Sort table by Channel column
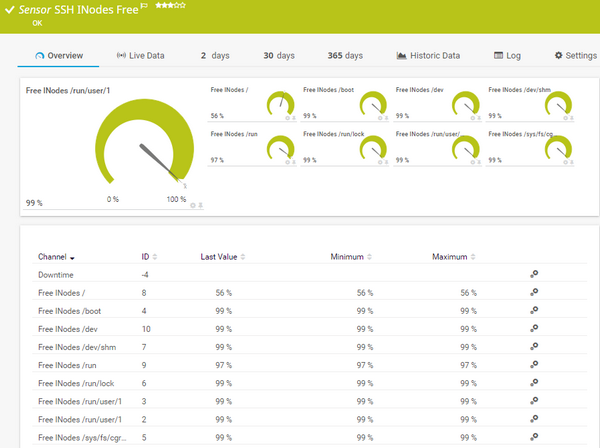Image resolution: width=600 pixels, height=448 pixels. [55, 257]
